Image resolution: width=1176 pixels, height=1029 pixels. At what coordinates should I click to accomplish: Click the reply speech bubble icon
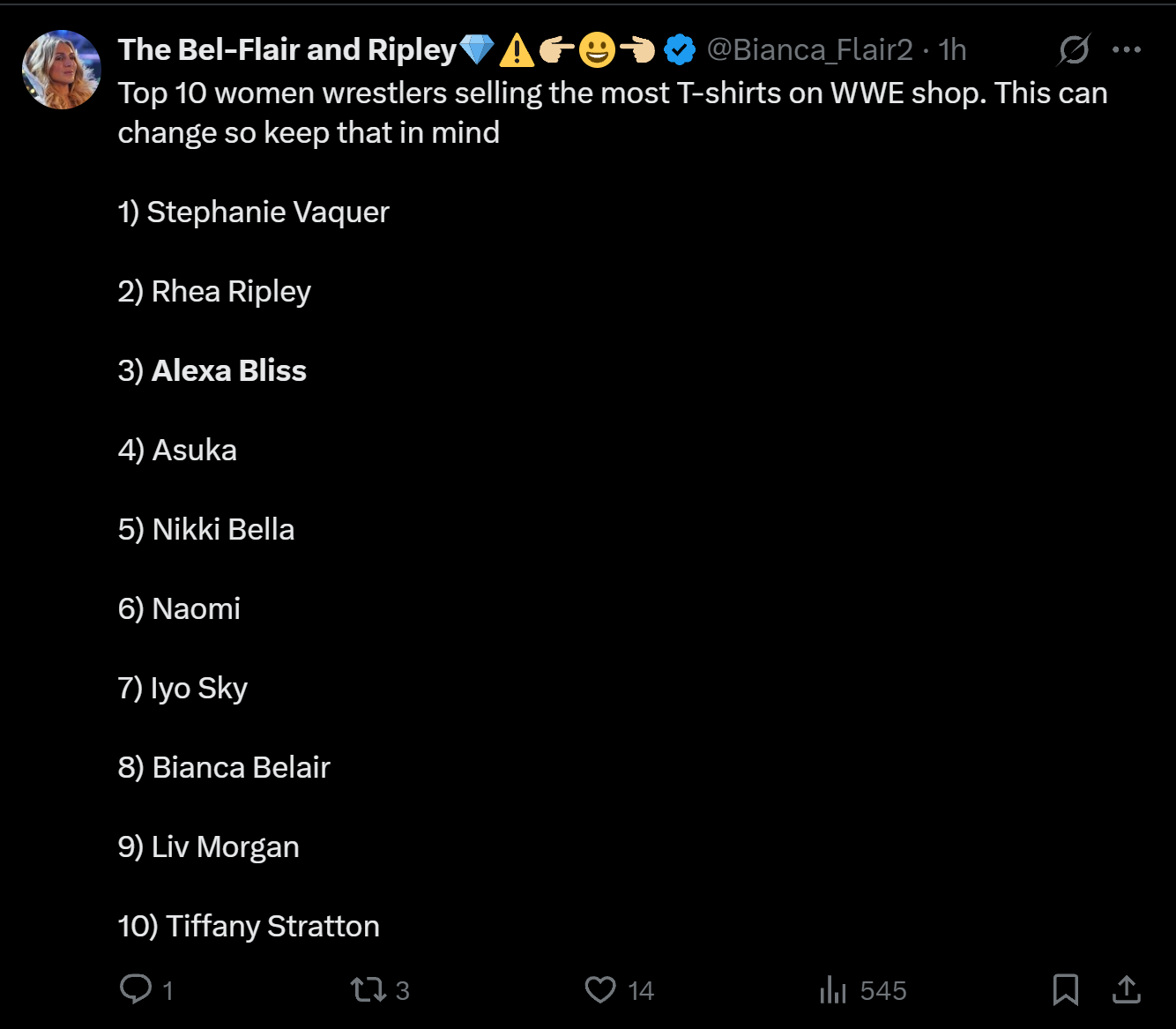coord(136,989)
